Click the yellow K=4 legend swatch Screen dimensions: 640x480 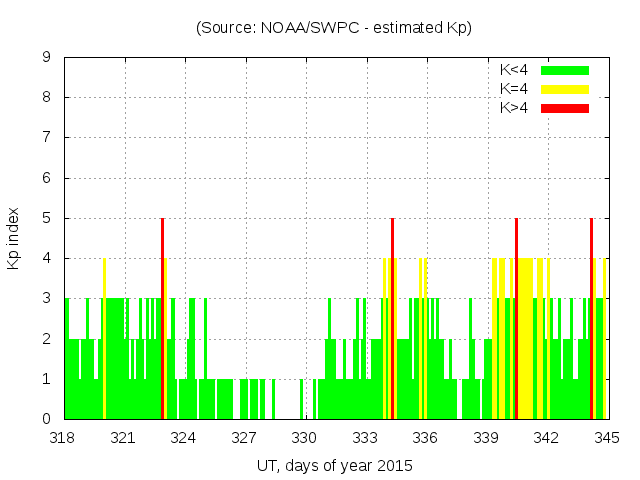pyautogui.click(x=565, y=89)
